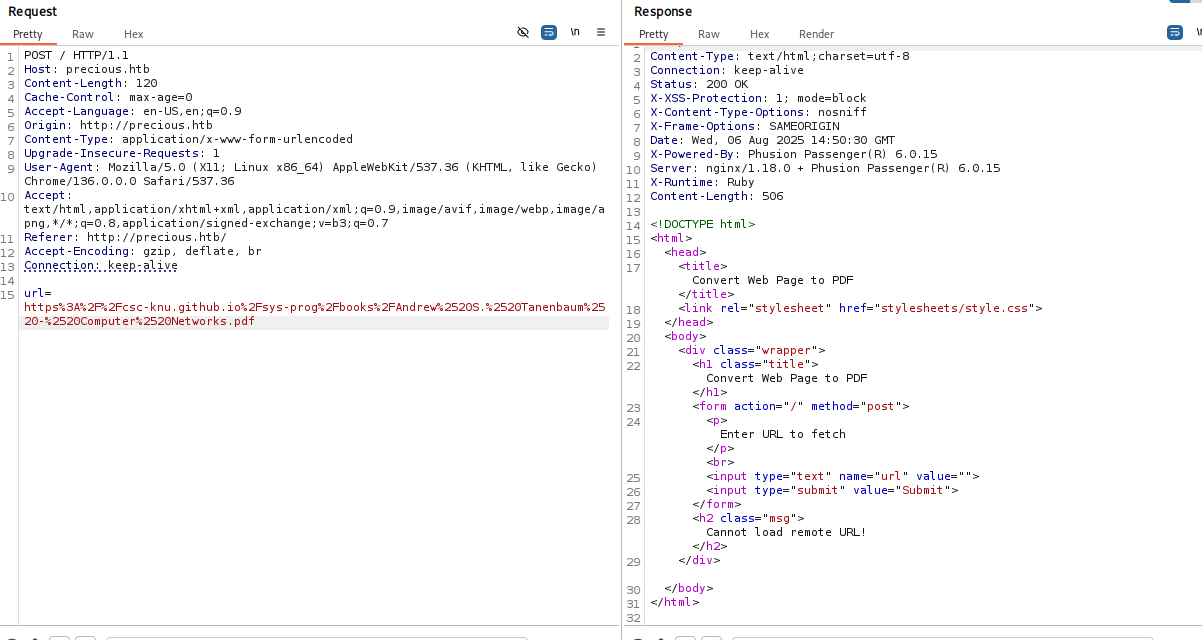Click the 'url=' parameter name in request body
The width and height of the screenshot is (1202, 640).
[37, 294]
